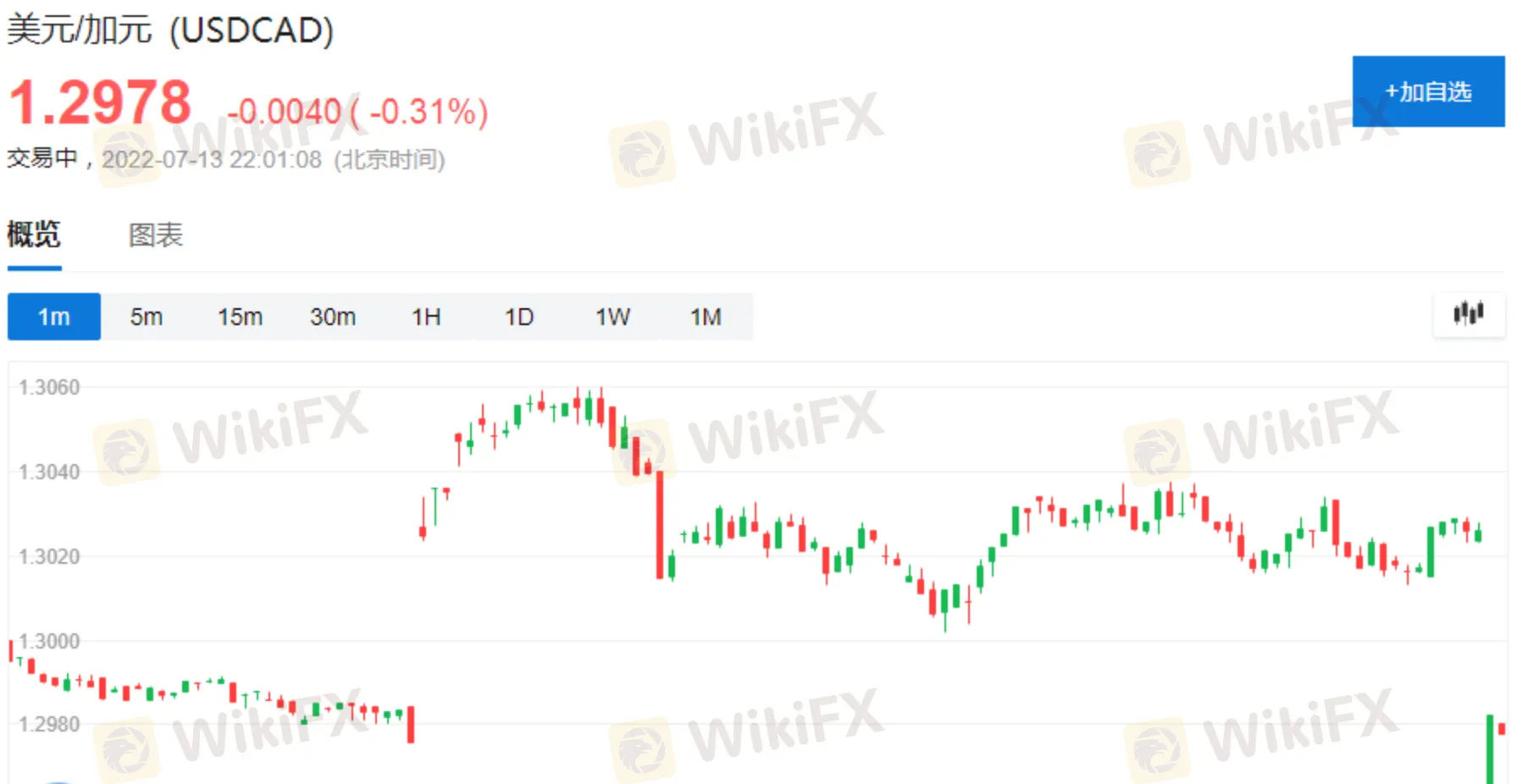Switch chart to 15m interval
The image size is (1523, 784).
tap(240, 317)
